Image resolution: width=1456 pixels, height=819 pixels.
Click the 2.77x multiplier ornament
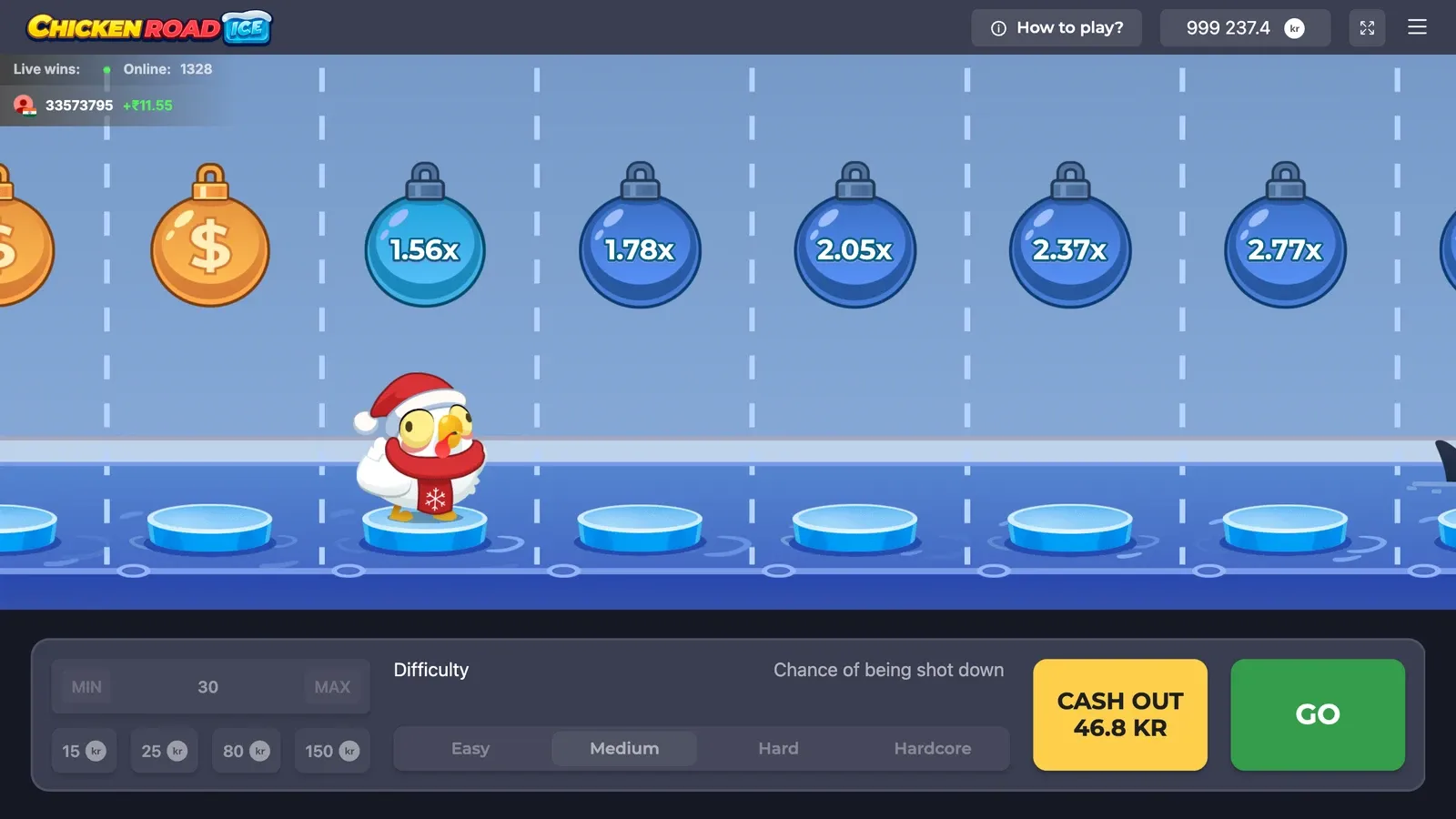point(1285,235)
